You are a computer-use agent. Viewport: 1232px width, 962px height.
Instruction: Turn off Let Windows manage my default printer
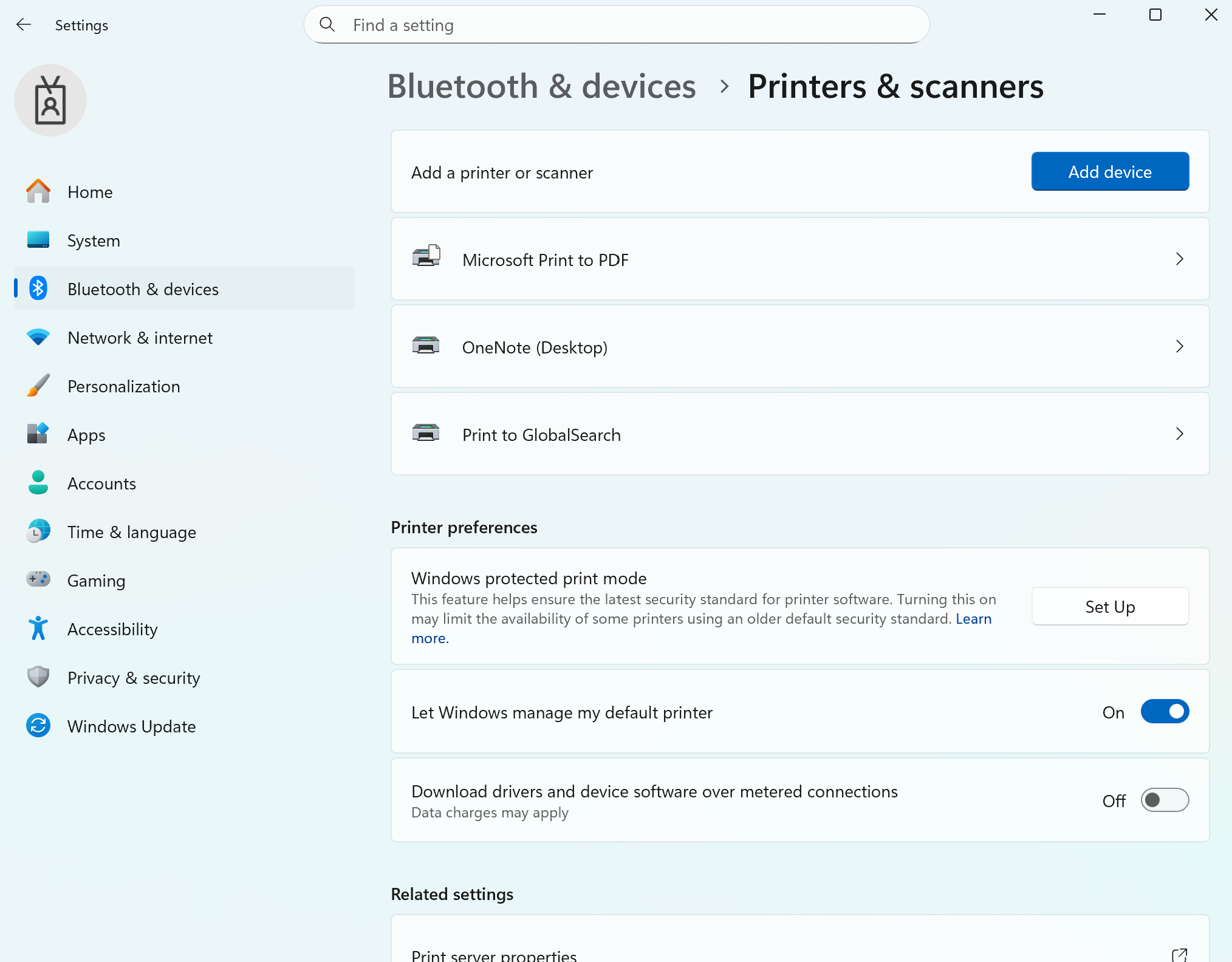click(1165, 711)
